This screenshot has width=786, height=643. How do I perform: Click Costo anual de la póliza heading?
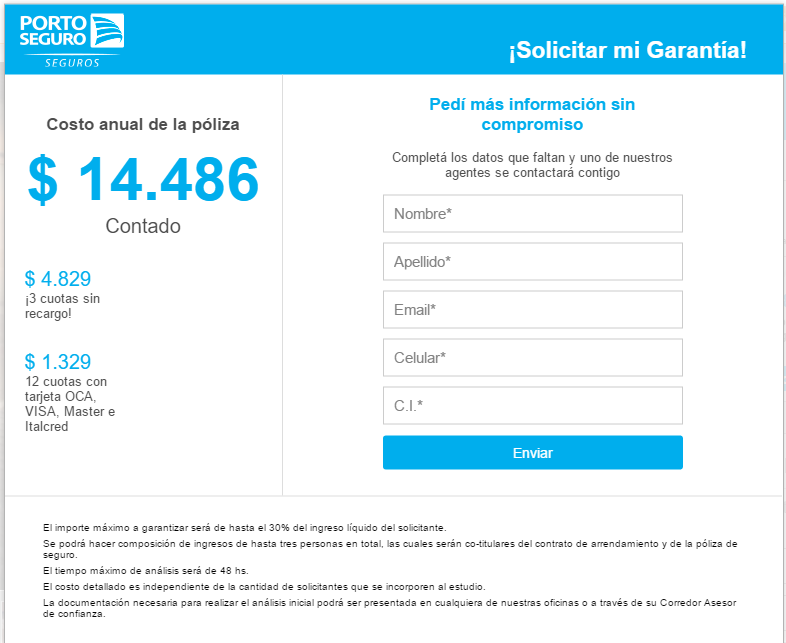[143, 124]
